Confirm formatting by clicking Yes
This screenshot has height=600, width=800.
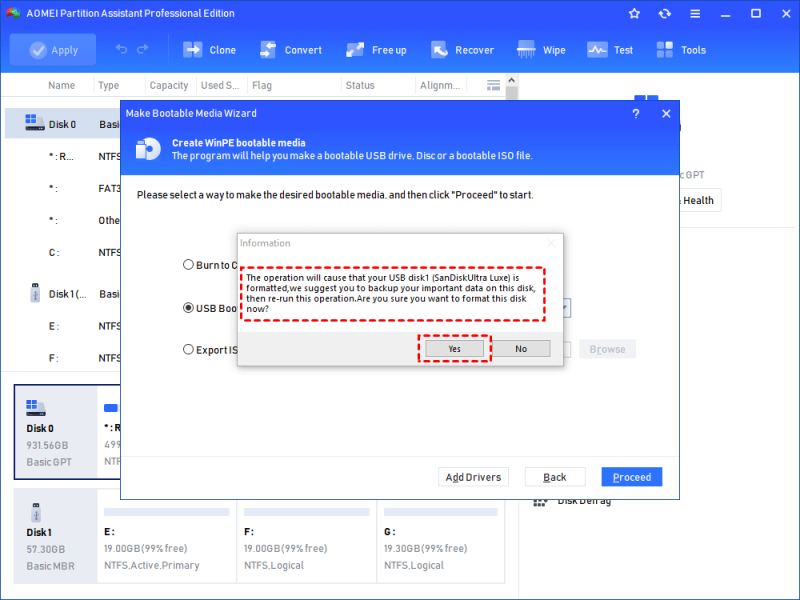pos(454,348)
